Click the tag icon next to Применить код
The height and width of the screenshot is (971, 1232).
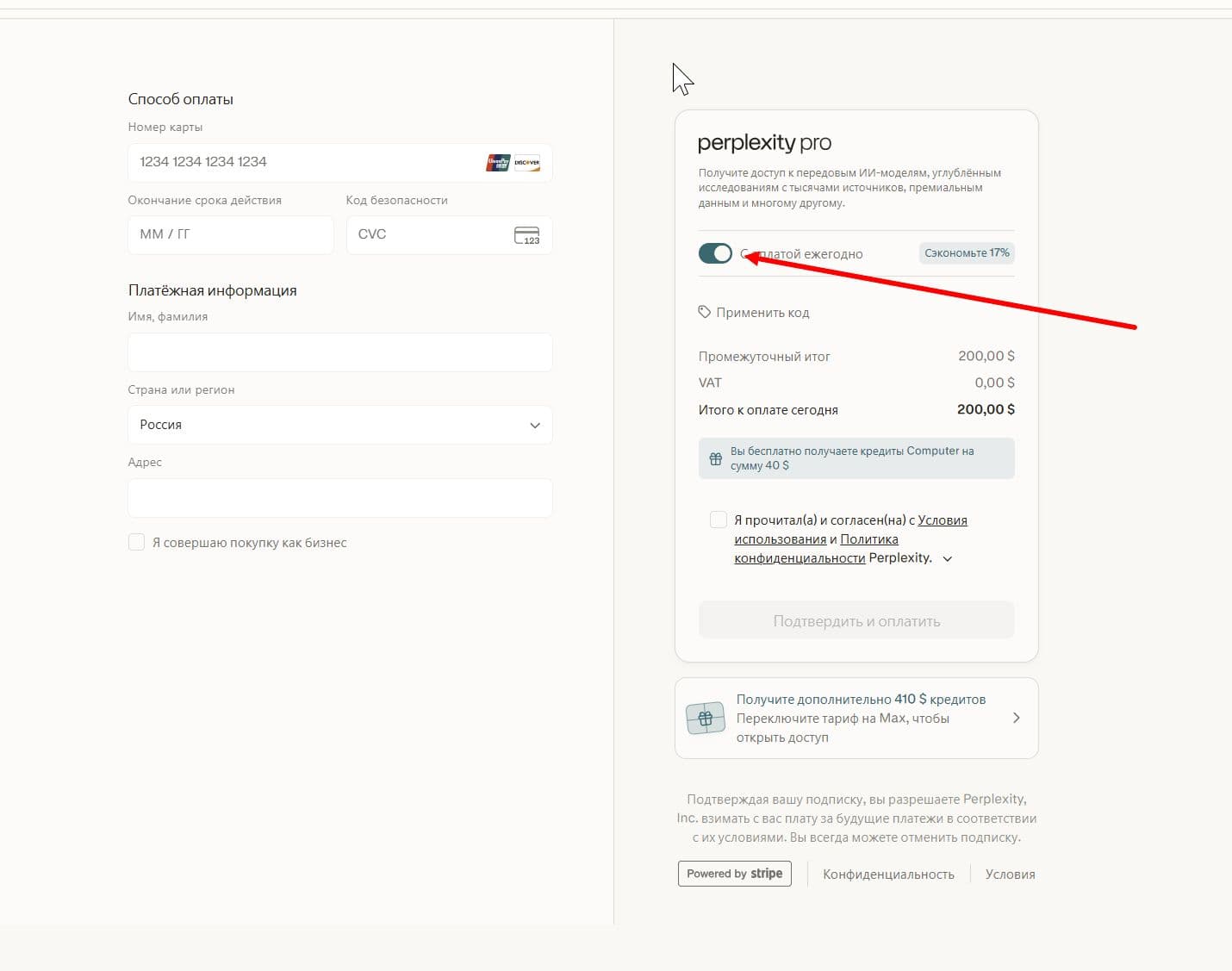(x=705, y=312)
